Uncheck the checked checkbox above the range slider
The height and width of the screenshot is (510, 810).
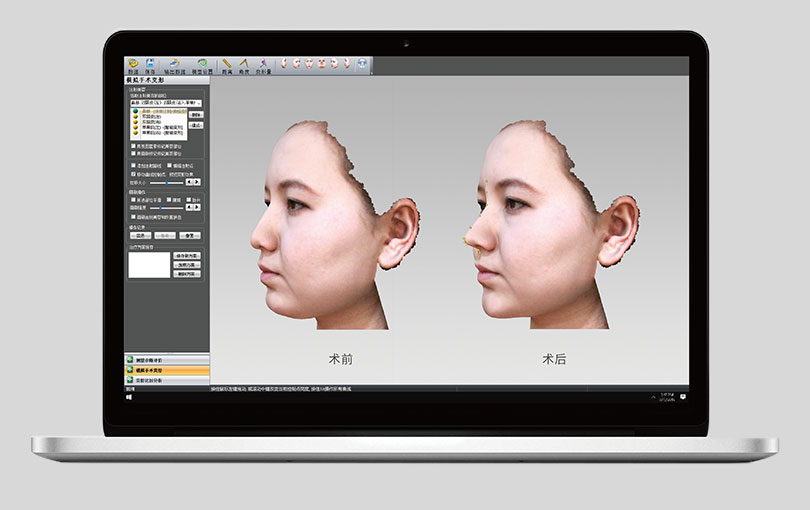(x=135, y=173)
